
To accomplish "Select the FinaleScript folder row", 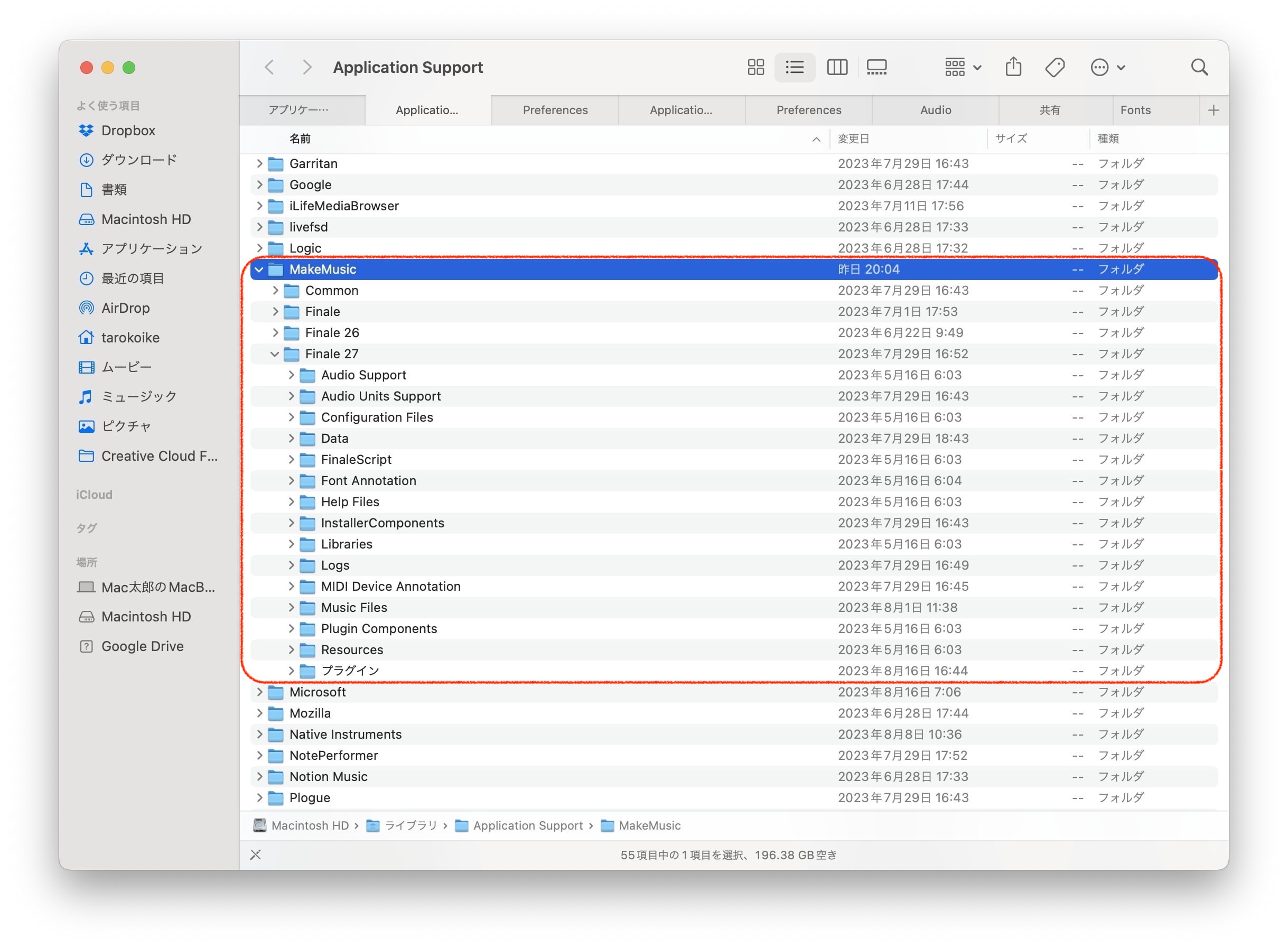I will tap(734, 460).
